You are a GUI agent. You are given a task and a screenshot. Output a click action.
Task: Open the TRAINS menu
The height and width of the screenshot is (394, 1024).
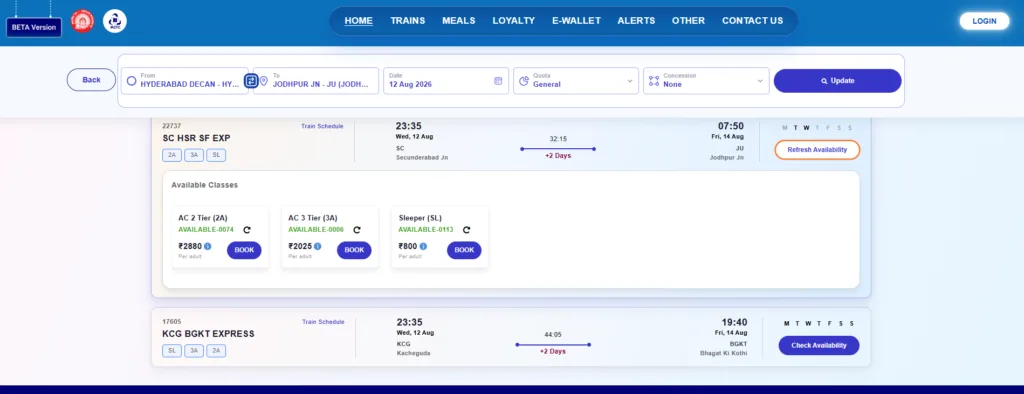tap(408, 21)
